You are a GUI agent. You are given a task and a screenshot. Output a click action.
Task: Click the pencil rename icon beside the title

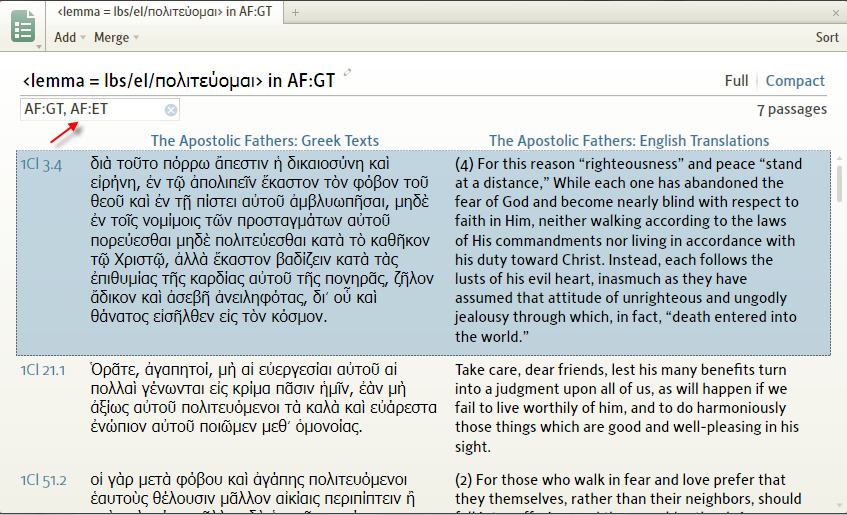(348, 72)
